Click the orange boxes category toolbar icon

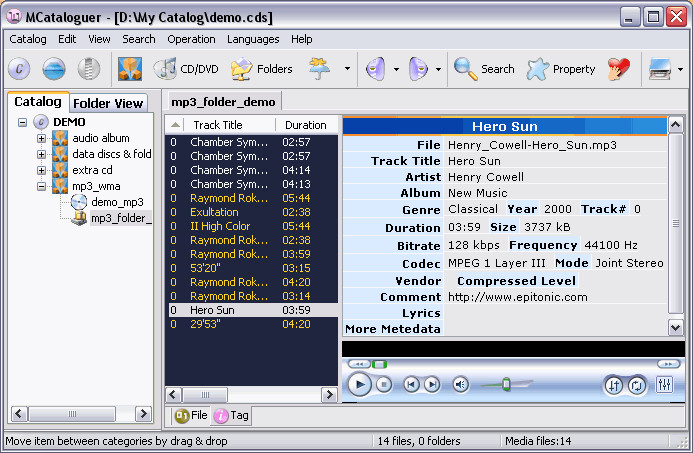point(130,69)
